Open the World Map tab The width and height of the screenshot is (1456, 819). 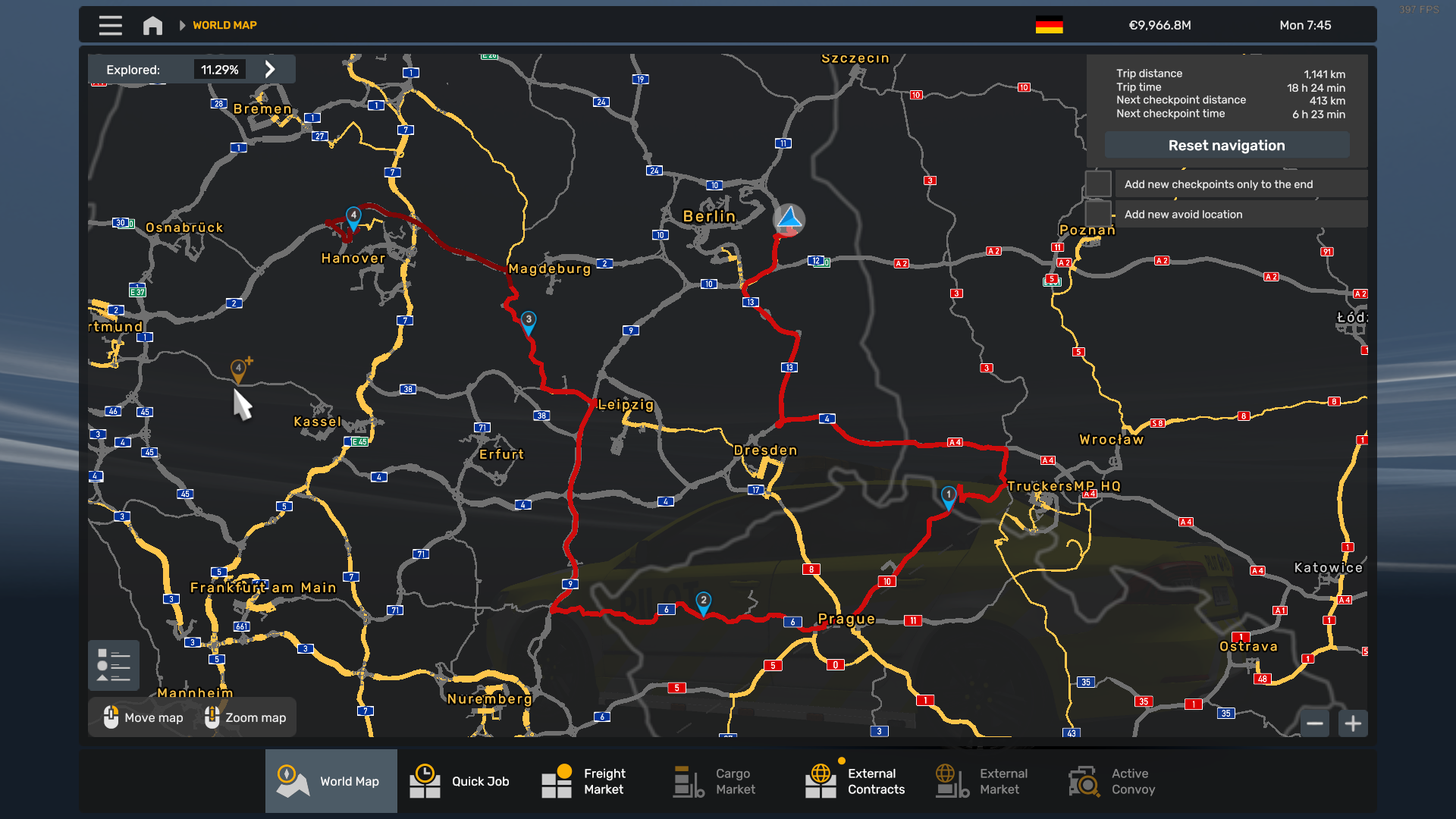pyautogui.click(x=331, y=781)
